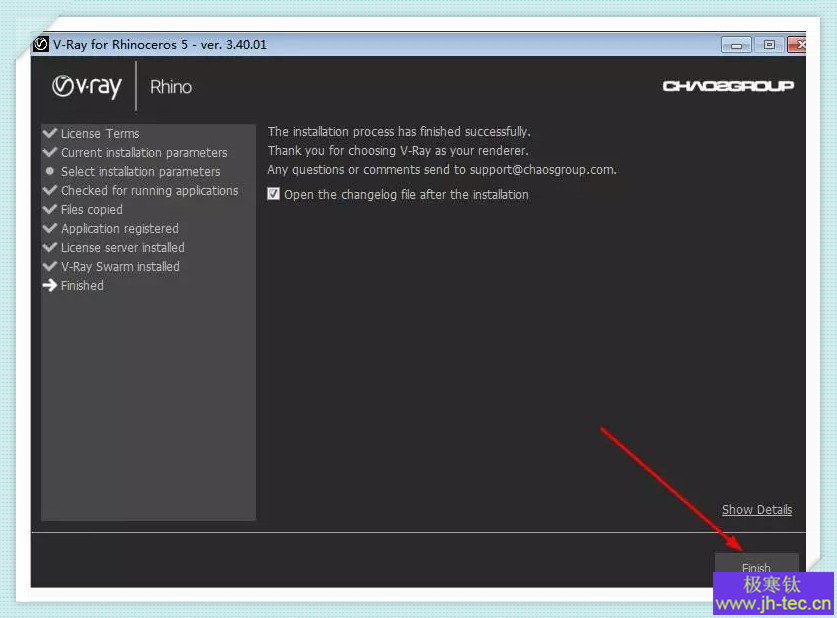Select the License Terms step
Image resolution: width=837 pixels, height=618 pixels.
(100, 133)
